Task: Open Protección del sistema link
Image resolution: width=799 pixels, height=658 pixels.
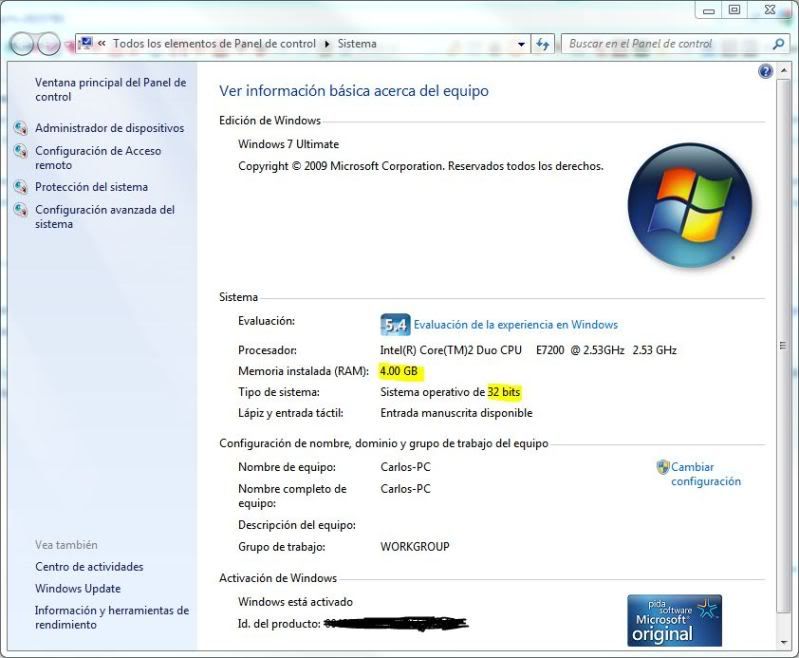Action: click(92, 187)
